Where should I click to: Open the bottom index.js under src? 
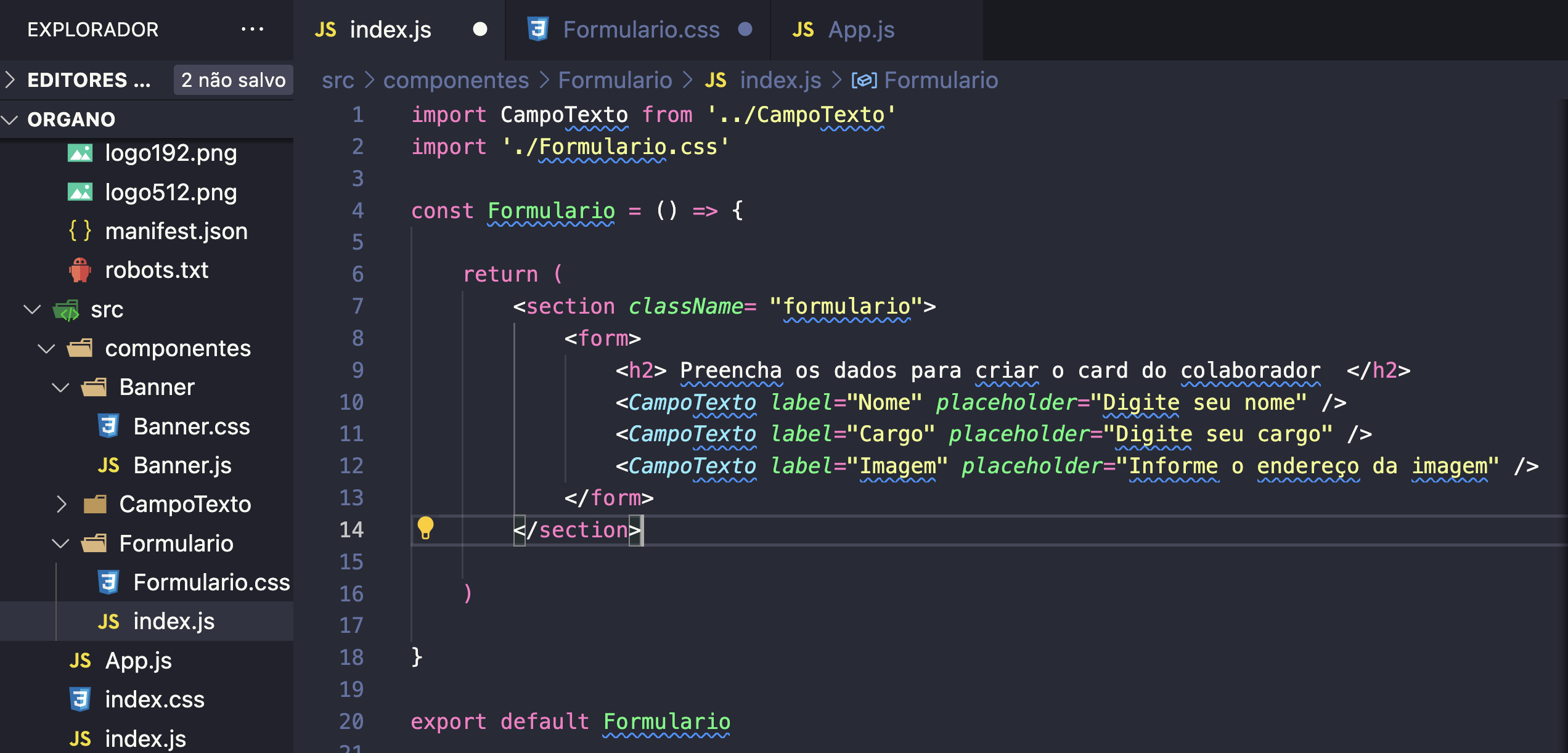(x=147, y=738)
